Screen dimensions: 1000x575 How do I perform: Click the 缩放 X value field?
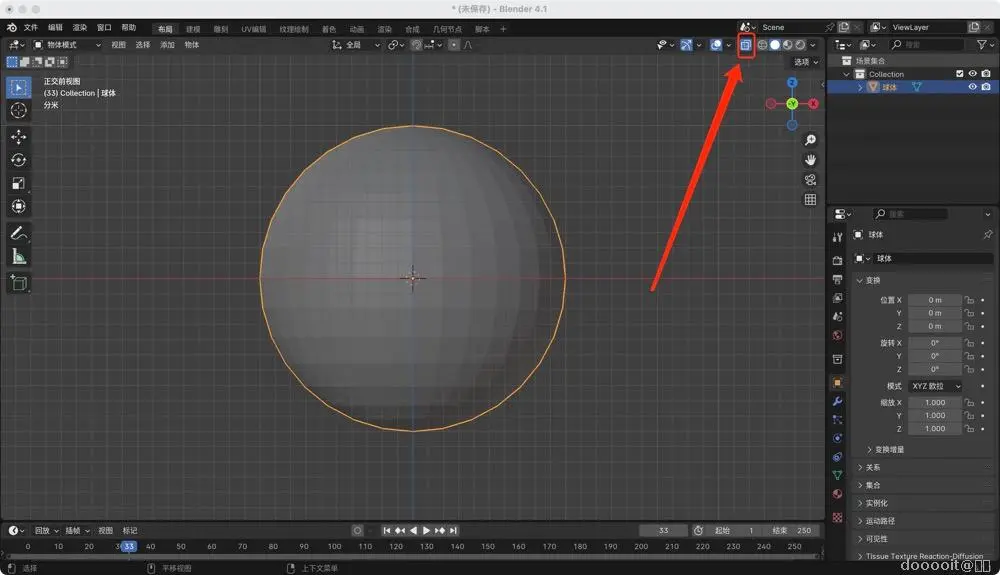coord(935,402)
